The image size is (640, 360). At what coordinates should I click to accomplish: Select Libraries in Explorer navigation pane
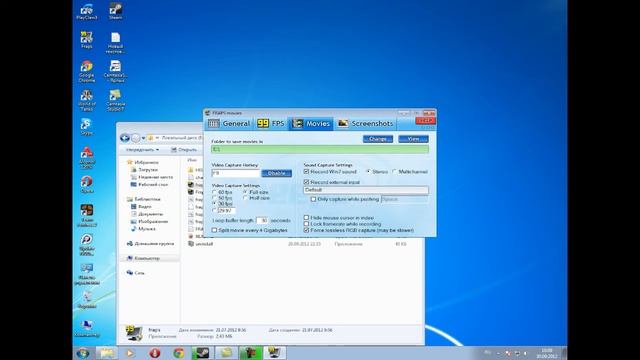[x=144, y=199]
